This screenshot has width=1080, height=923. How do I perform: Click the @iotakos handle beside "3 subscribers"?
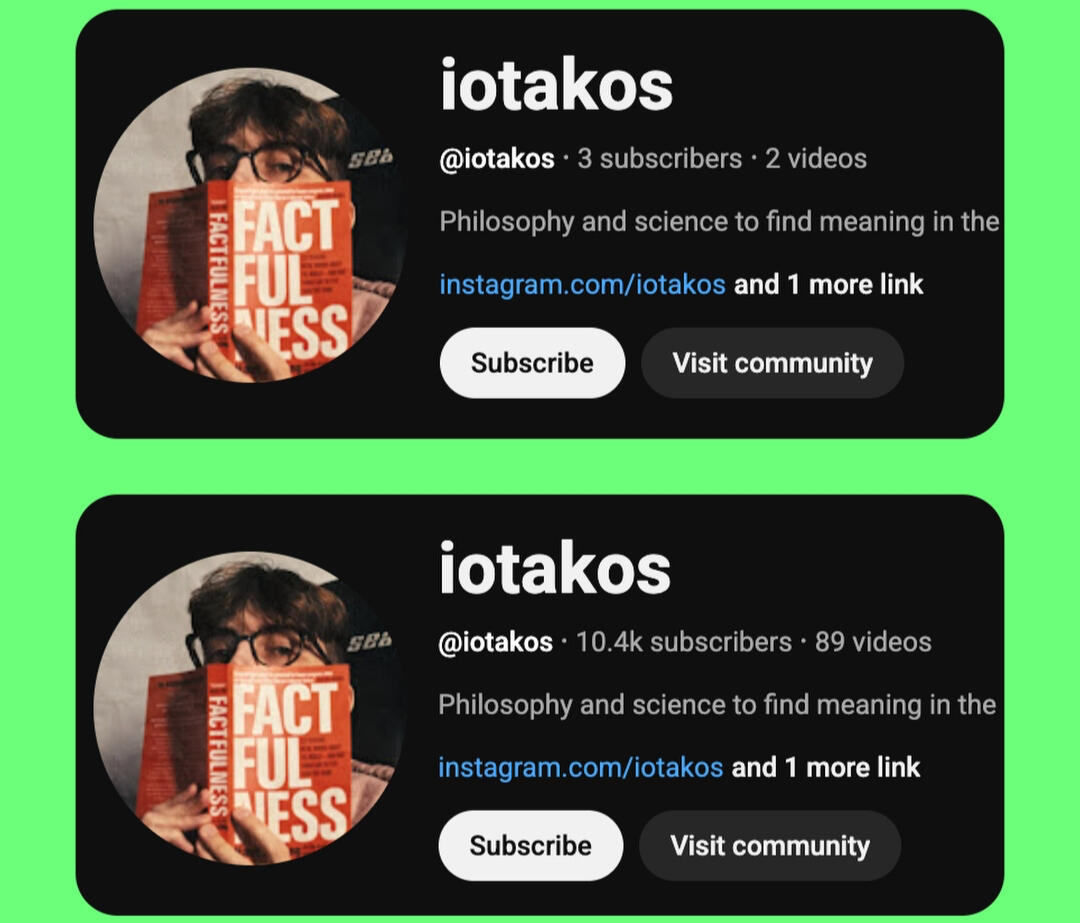pyautogui.click(x=497, y=158)
